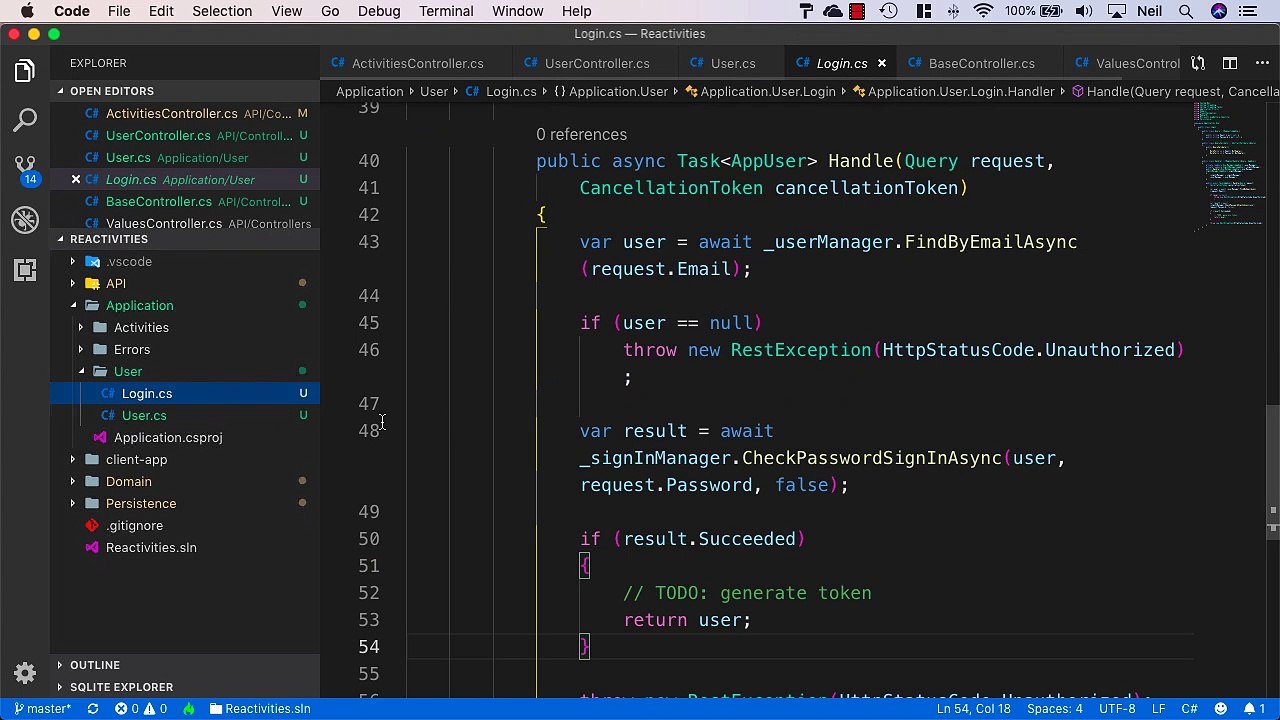Open the volume control in menu bar
This screenshot has width=1280, height=720.
[x=1084, y=11]
